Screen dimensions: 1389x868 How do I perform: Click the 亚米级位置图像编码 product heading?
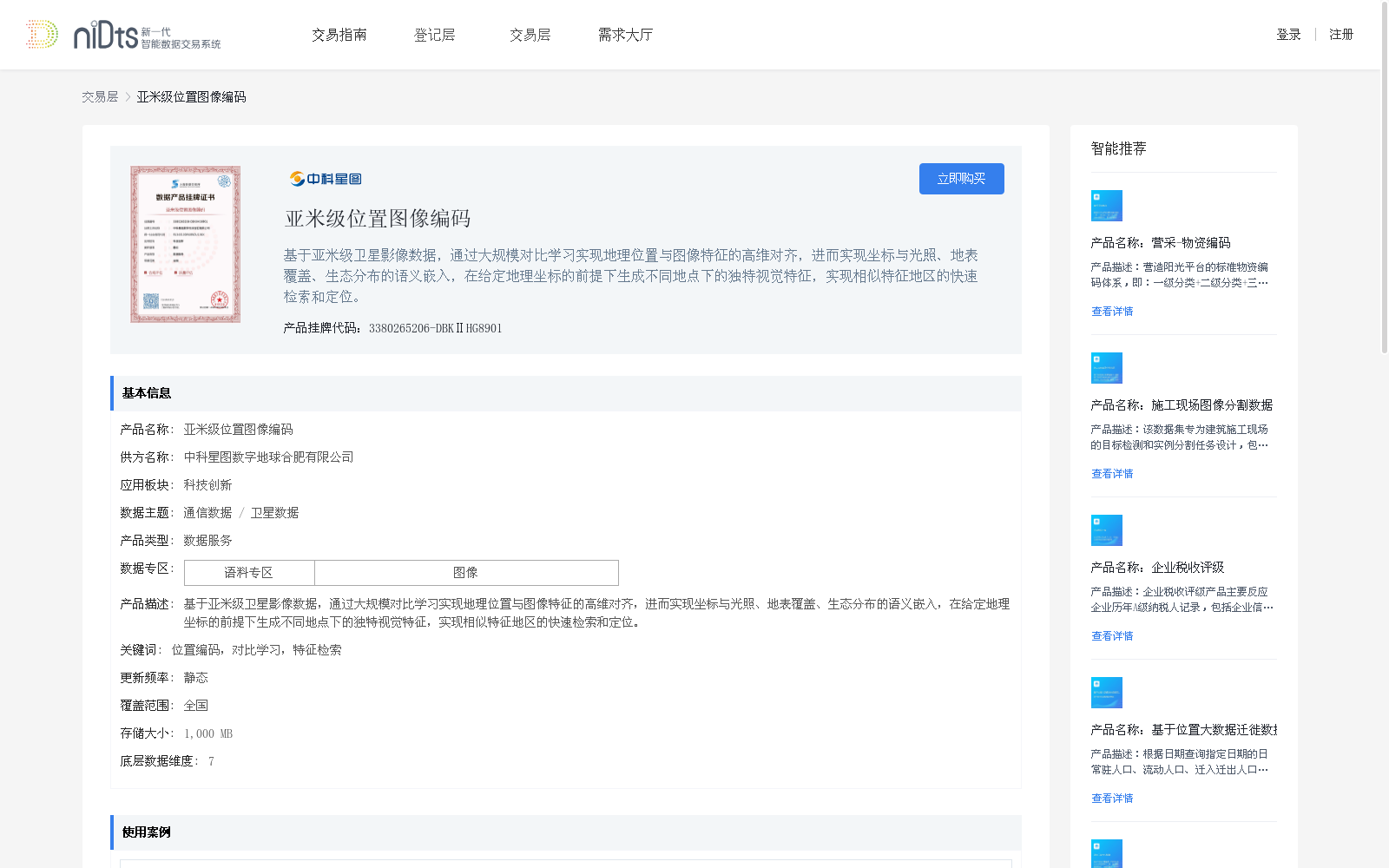pyautogui.click(x=378, y=219)
